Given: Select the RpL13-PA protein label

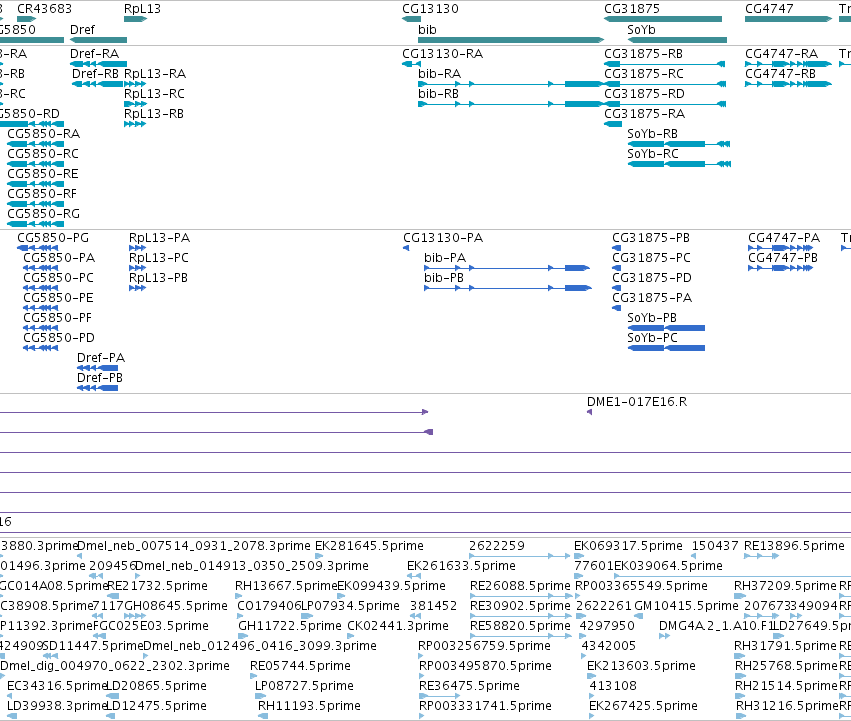Looking at the screenshot, I should click(160, 238).
